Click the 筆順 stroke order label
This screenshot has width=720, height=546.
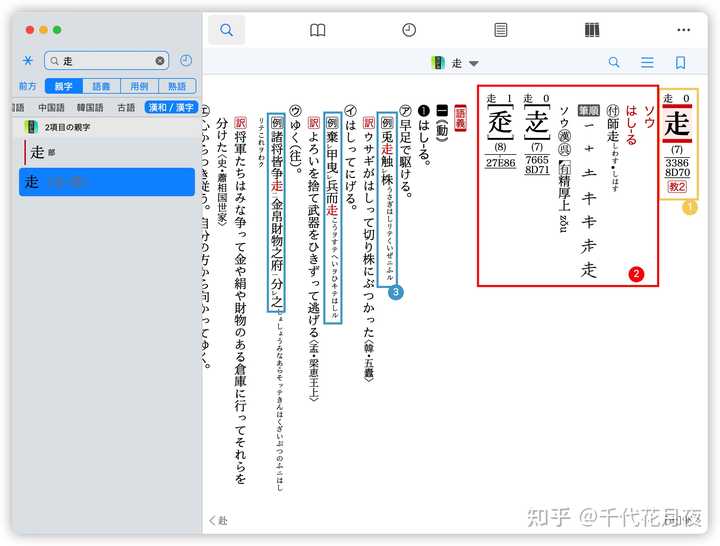[588, 110]
